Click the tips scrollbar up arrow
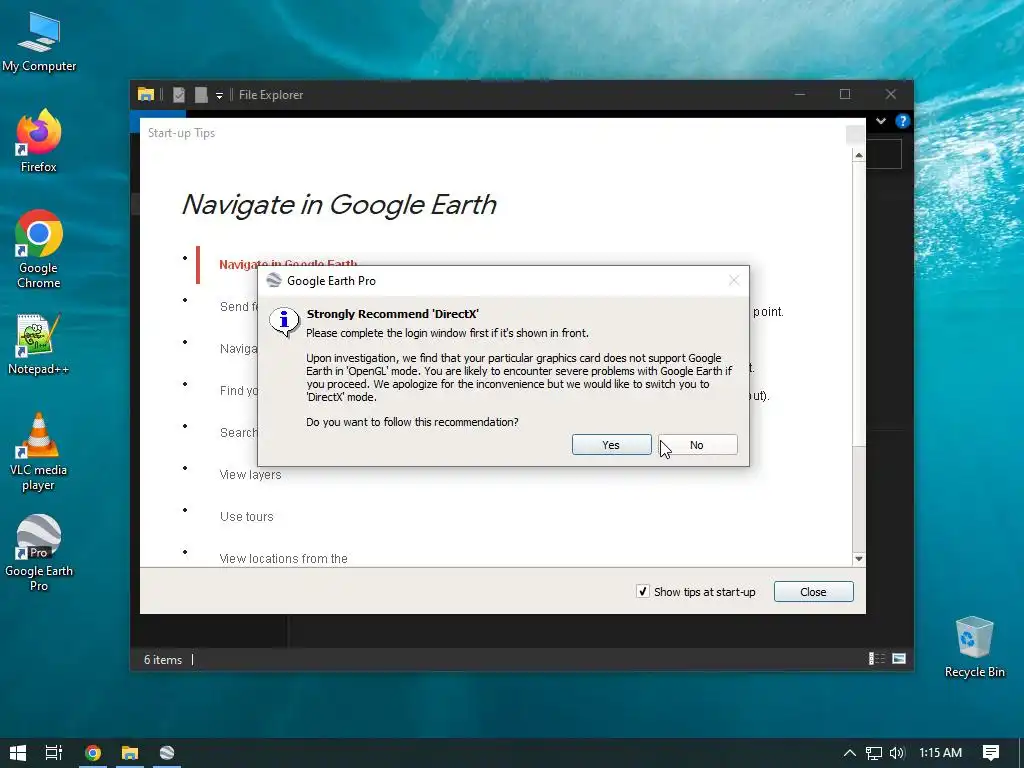Image resolution: width=1024 pixels, height=768 pixels. tap(859, 155)
